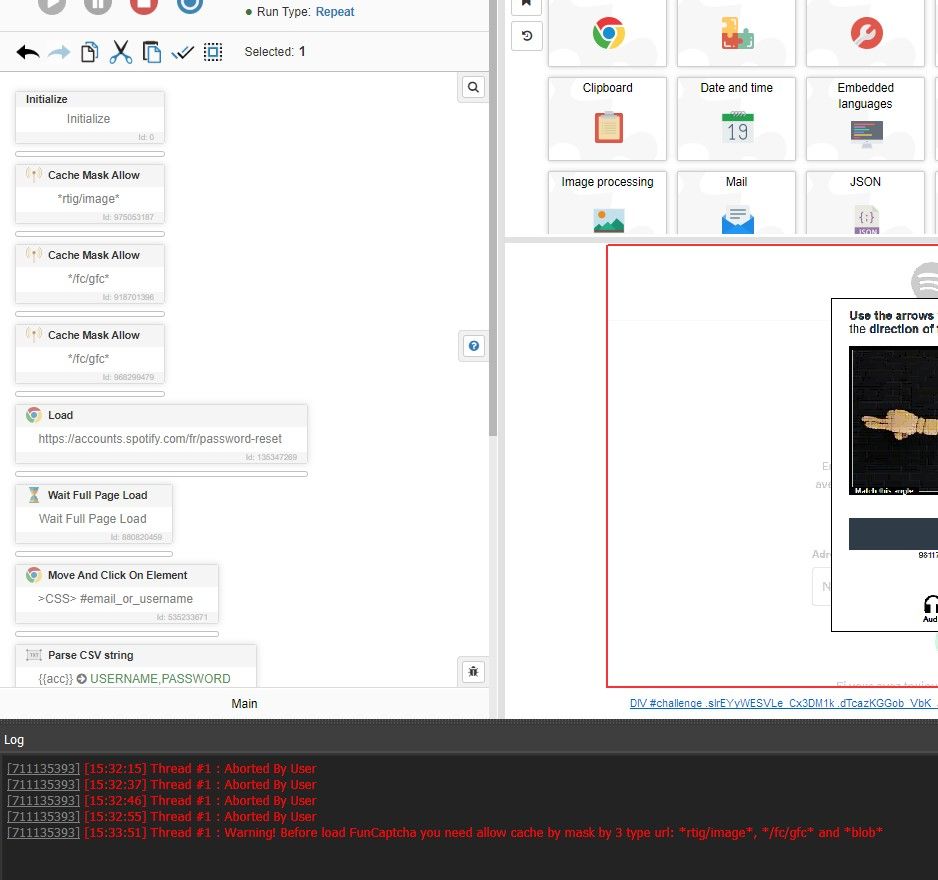Click the debug bug icon

pos(473,671)
